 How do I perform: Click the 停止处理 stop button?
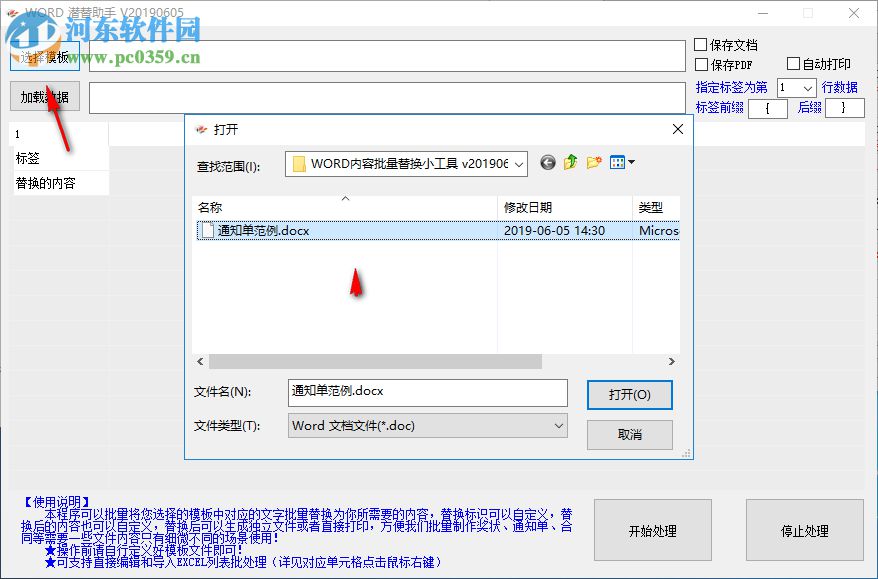click(804, 530)
